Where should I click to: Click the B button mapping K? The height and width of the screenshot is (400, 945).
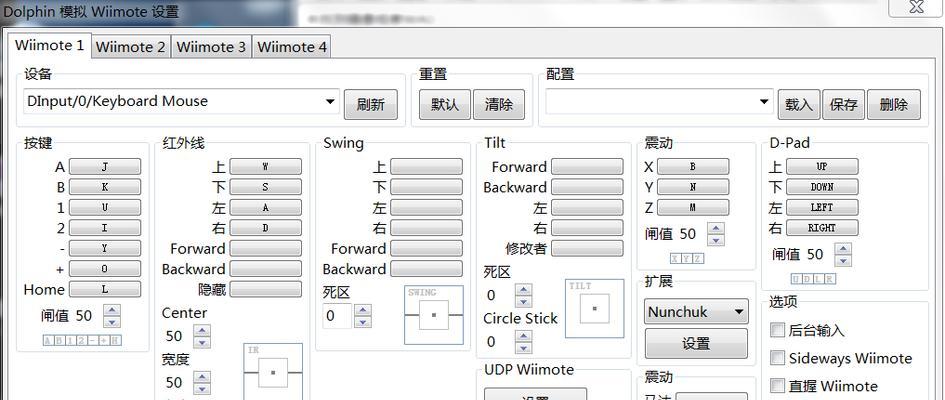(x=105, y=187)
